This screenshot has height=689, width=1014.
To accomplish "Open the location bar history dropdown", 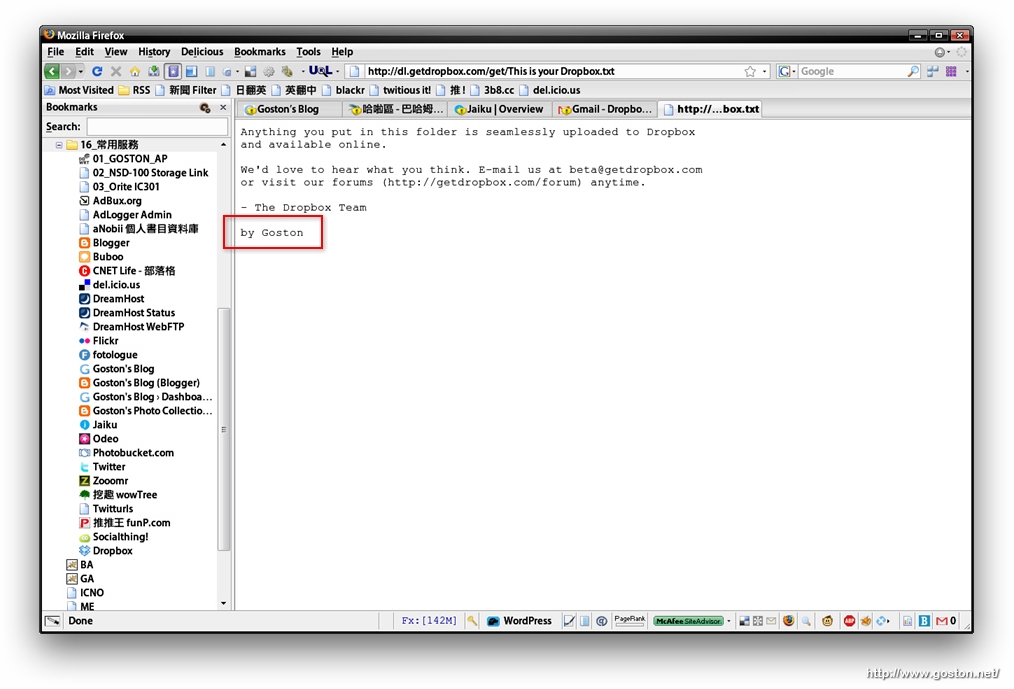I will 764,71.
